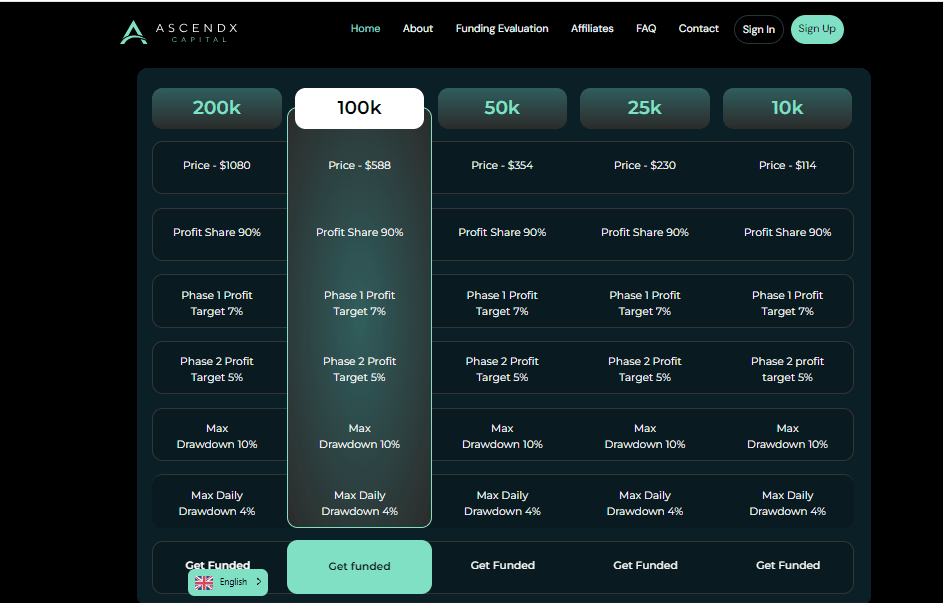Select the 25k account tab

coord(645,108)
